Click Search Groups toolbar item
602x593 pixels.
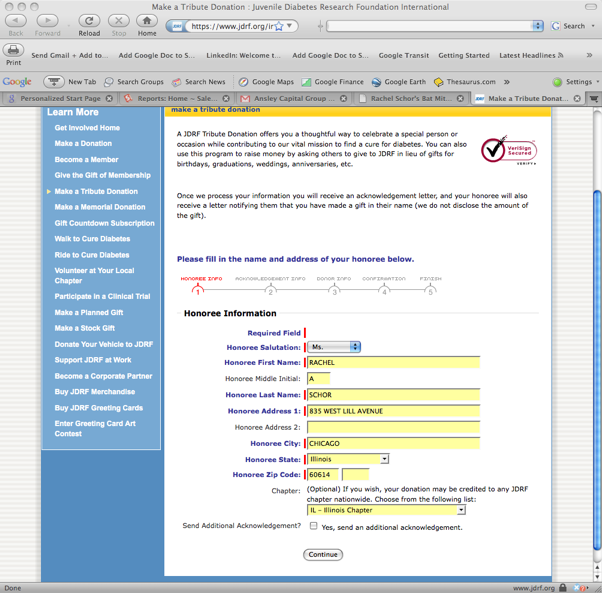(134, 82)
